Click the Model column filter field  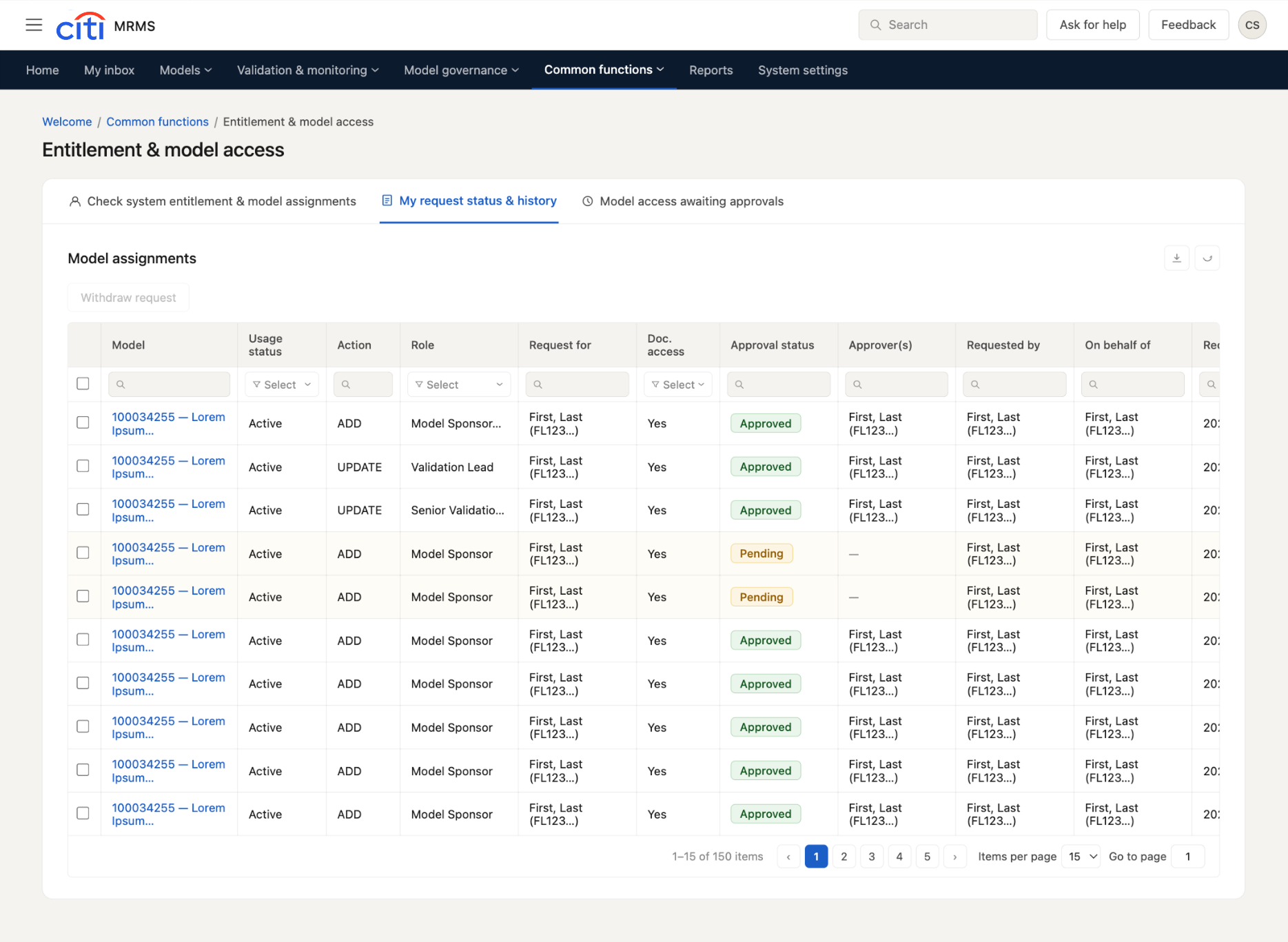click(169, 385)
